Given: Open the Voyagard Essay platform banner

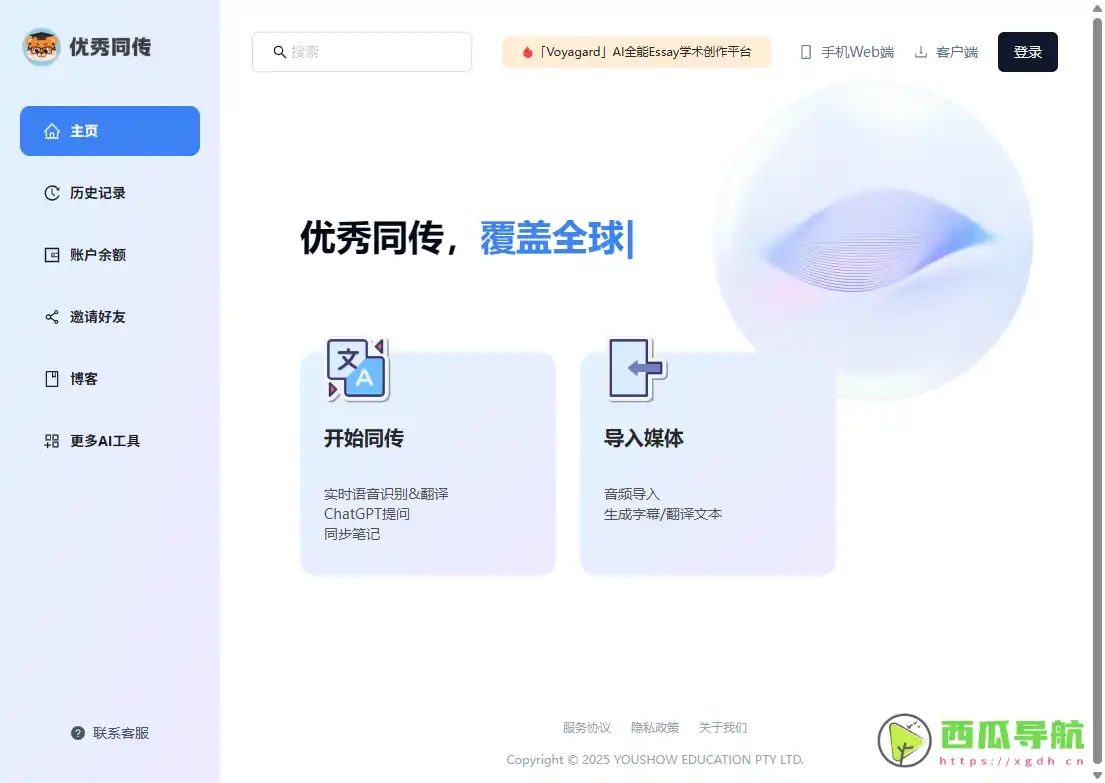Looking at the screenshot, I should click(636, 51).
